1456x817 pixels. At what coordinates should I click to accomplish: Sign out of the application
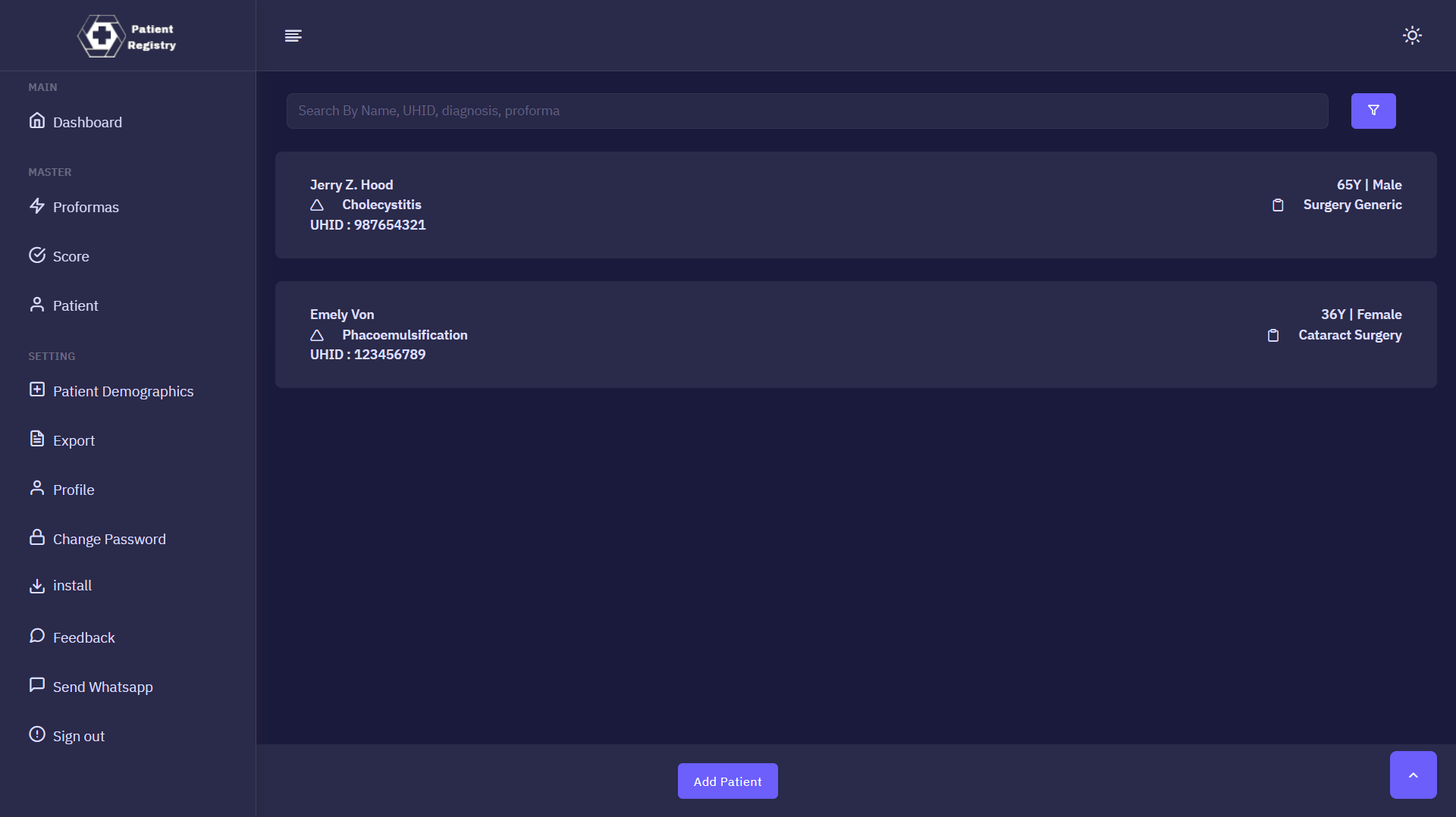(x=78, y=736)
